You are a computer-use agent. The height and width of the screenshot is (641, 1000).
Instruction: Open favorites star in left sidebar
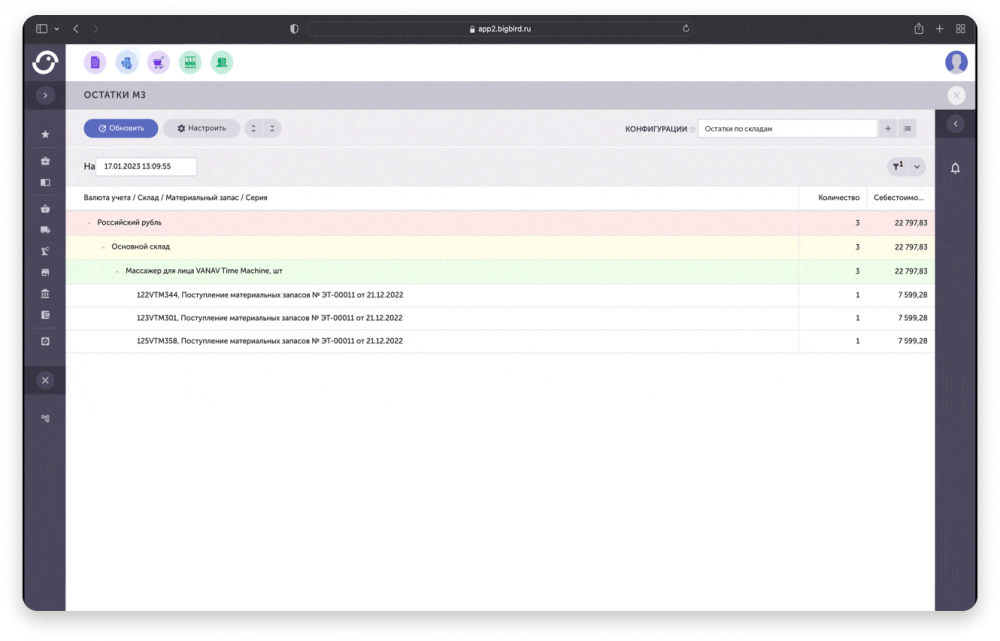pyautogui.click(x=45, y=134)
